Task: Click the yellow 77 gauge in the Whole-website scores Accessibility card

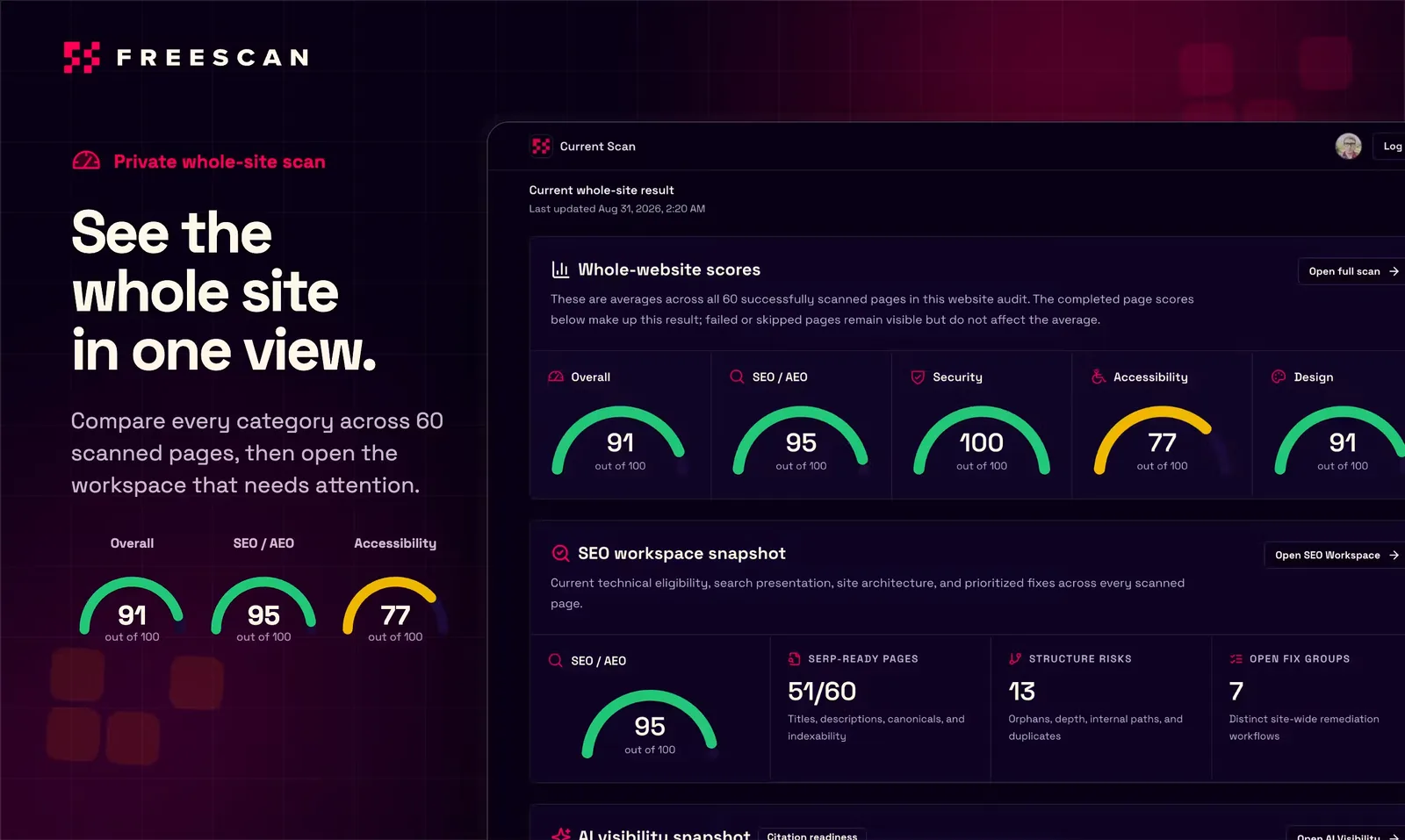Action: tap(1162, 441)
